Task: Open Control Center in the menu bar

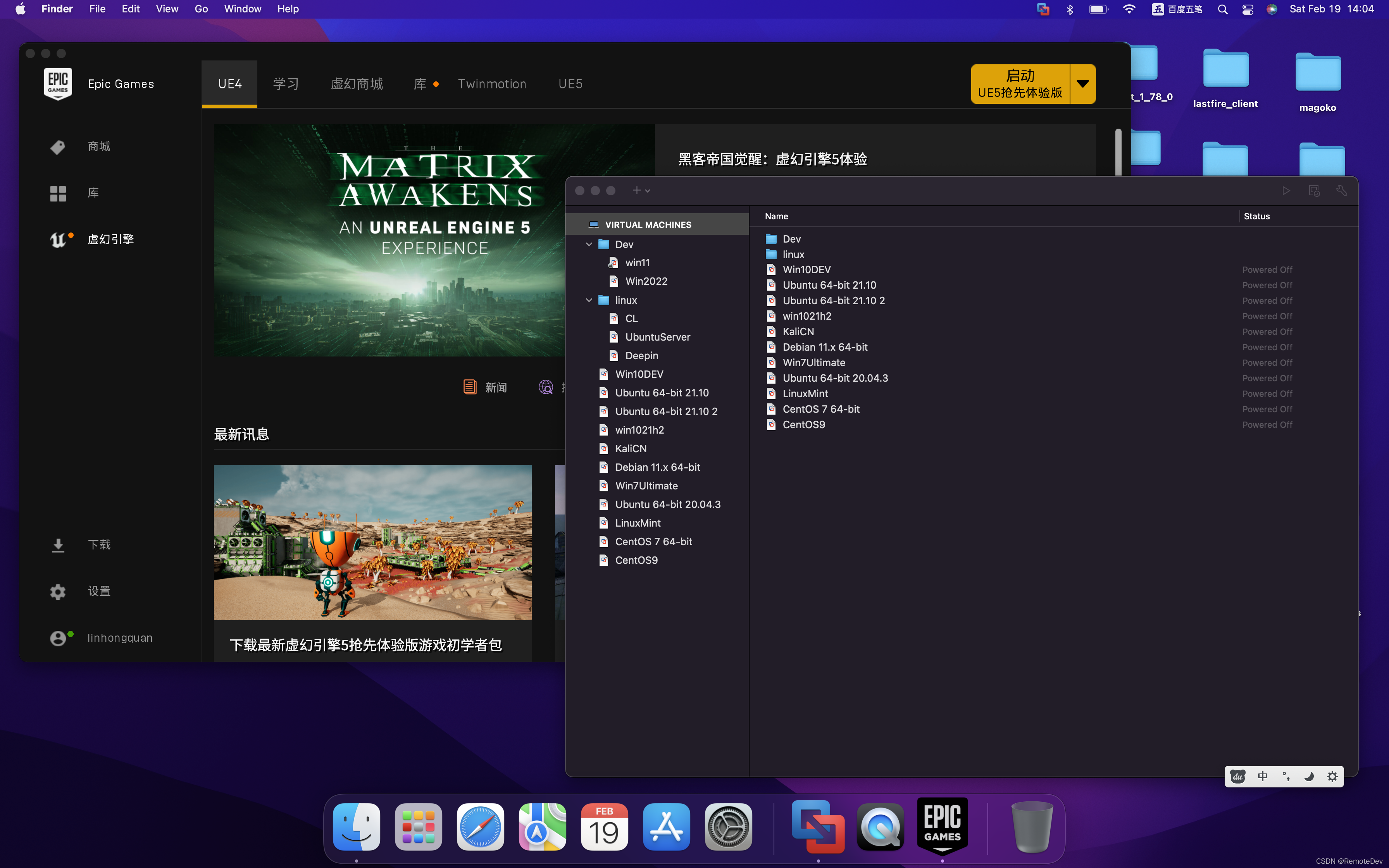Action: (1248, 9)
